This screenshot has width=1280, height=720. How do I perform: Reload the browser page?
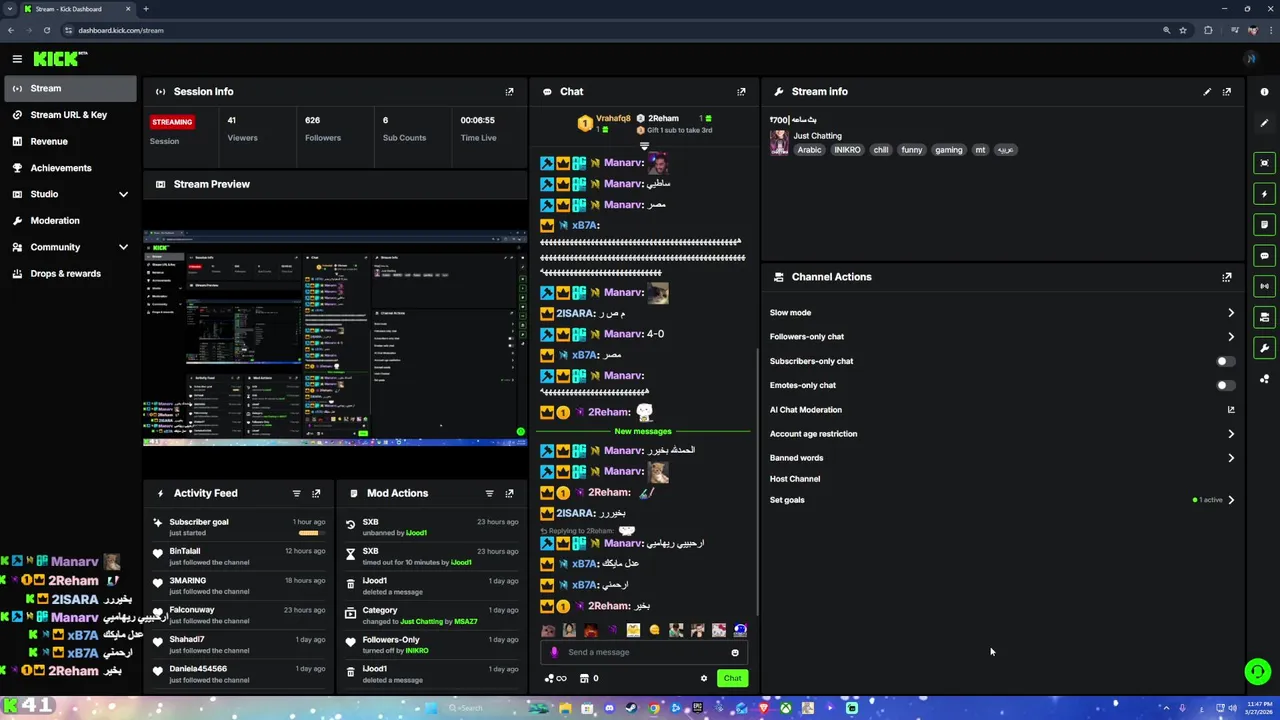click(x=46, y=30)
